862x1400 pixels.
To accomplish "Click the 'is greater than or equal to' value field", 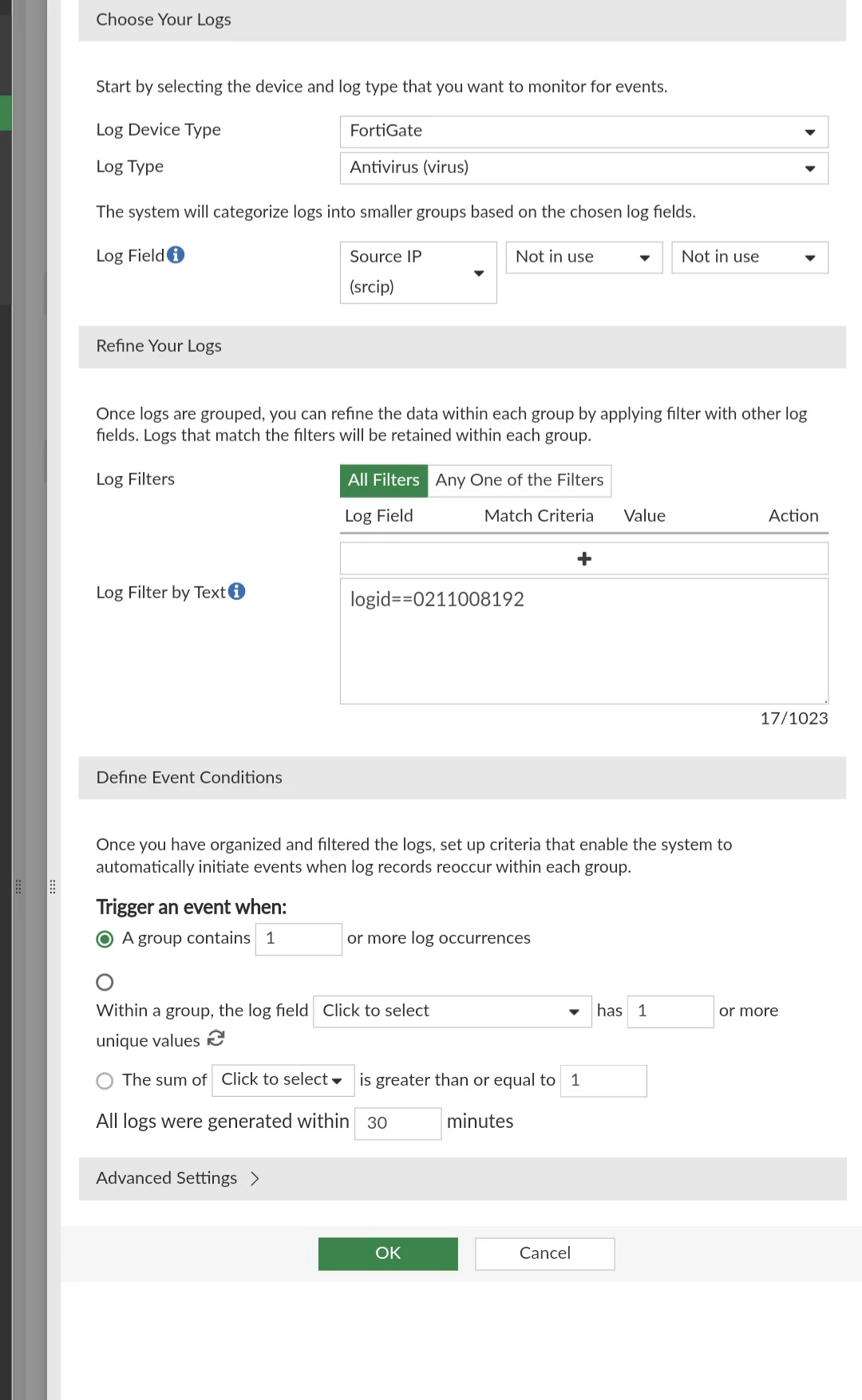I will tap(603, 1081).
